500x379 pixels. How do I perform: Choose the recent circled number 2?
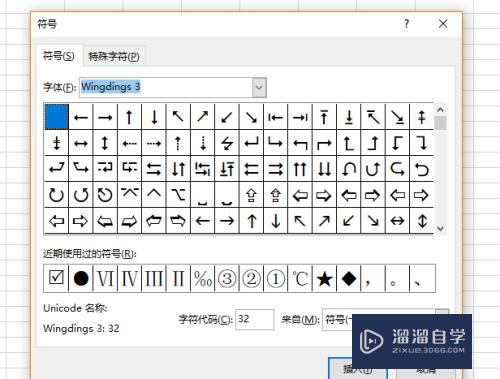(x=251, y=278)
